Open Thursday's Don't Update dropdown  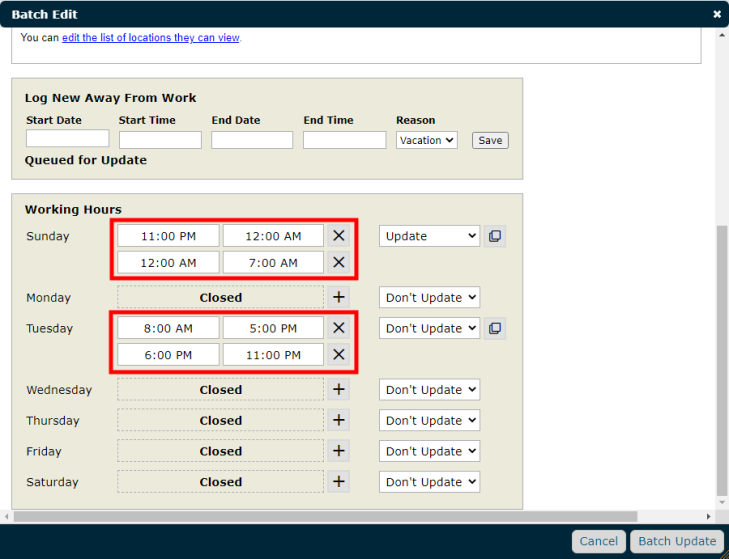click(429, 420)
